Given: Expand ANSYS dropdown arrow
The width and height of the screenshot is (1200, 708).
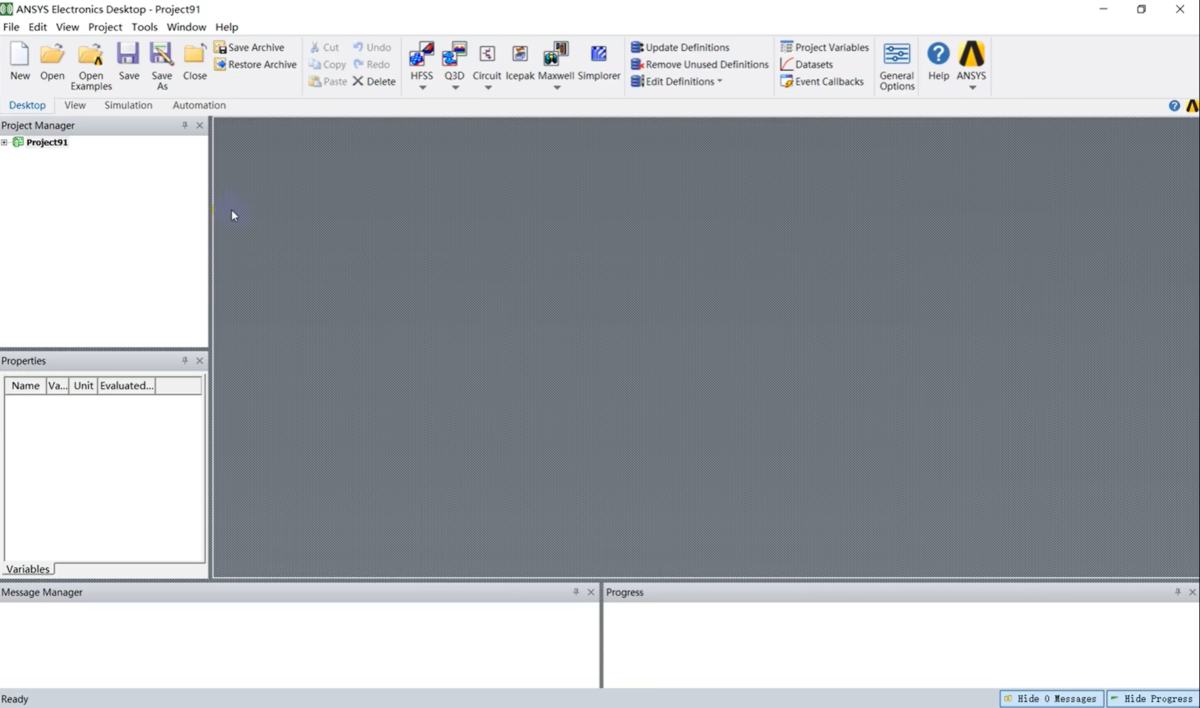Looking at the screenshot, I should (x=972, y=88).
